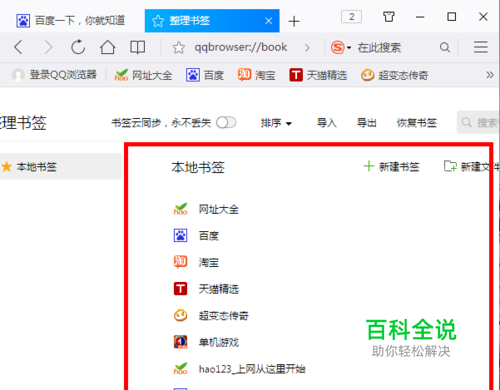500x390 pixels.
Task: Click the hao icon beside 网址大全 in list
Action: pos(180,209)
